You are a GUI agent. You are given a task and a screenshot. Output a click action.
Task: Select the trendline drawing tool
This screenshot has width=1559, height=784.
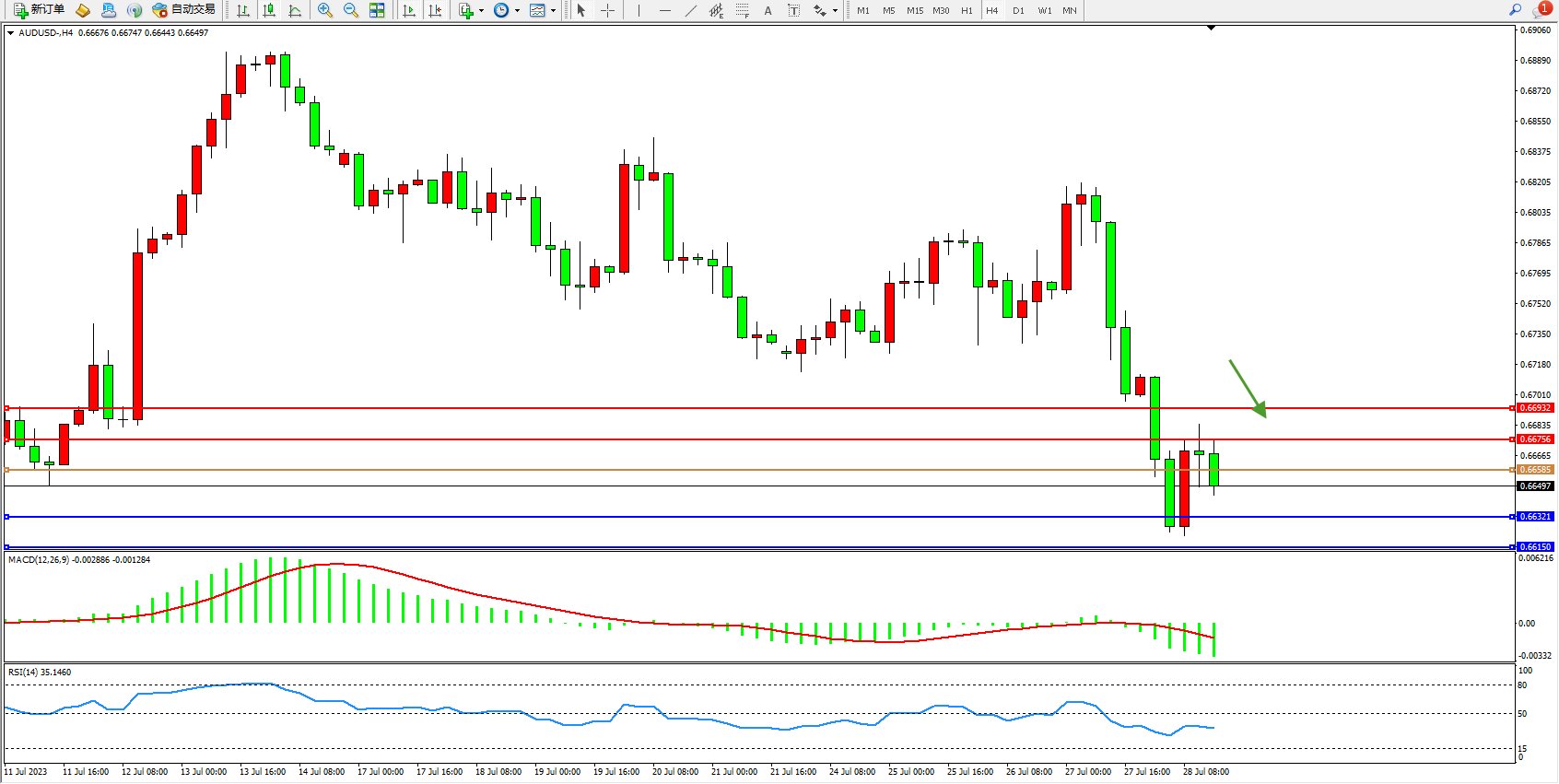point(691,10)
